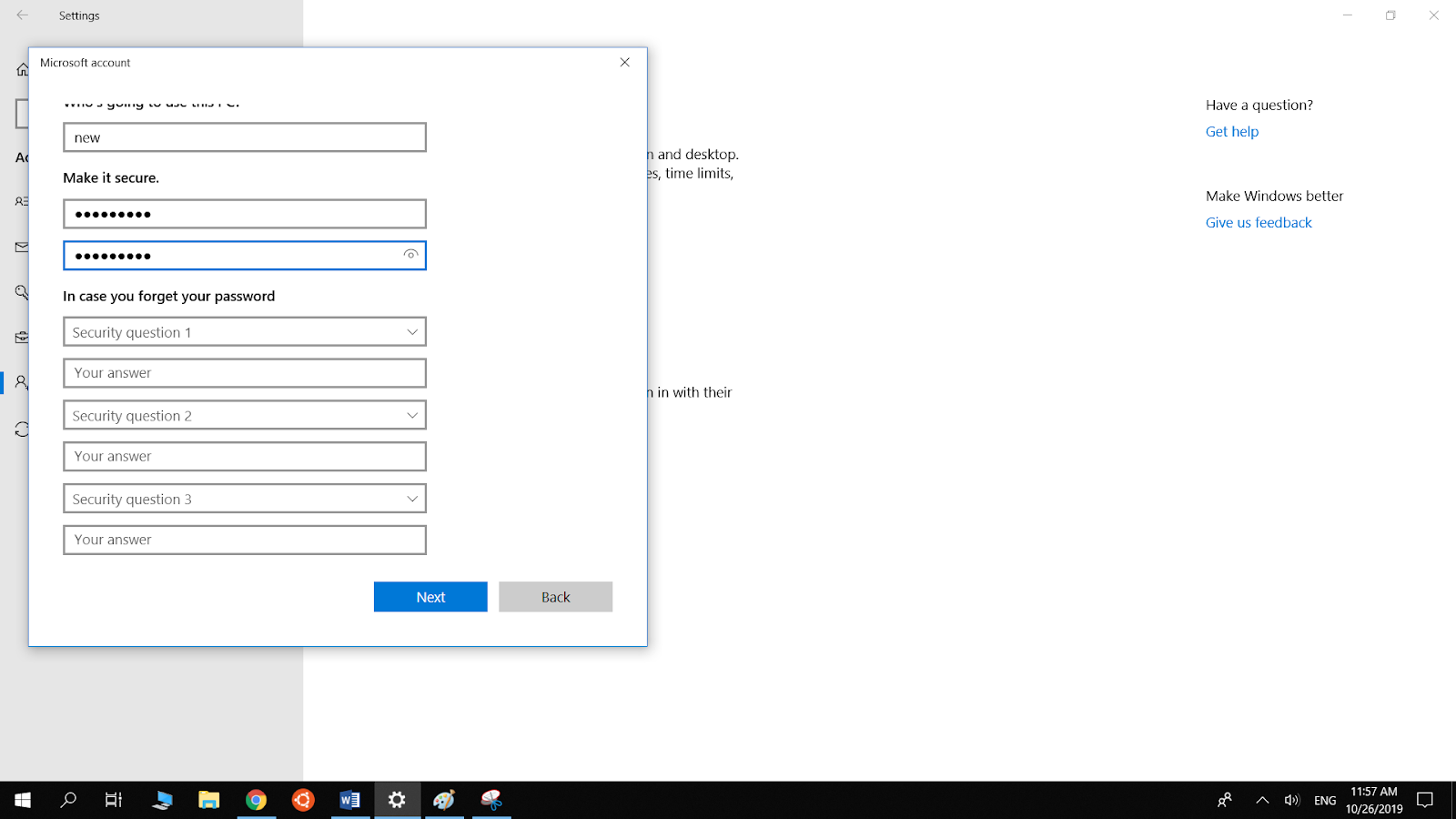Viewport: 1456px width, 819px height.
Task: Switch to Microsoft Word on the taskbar
Action: click(x=350, y=800)
